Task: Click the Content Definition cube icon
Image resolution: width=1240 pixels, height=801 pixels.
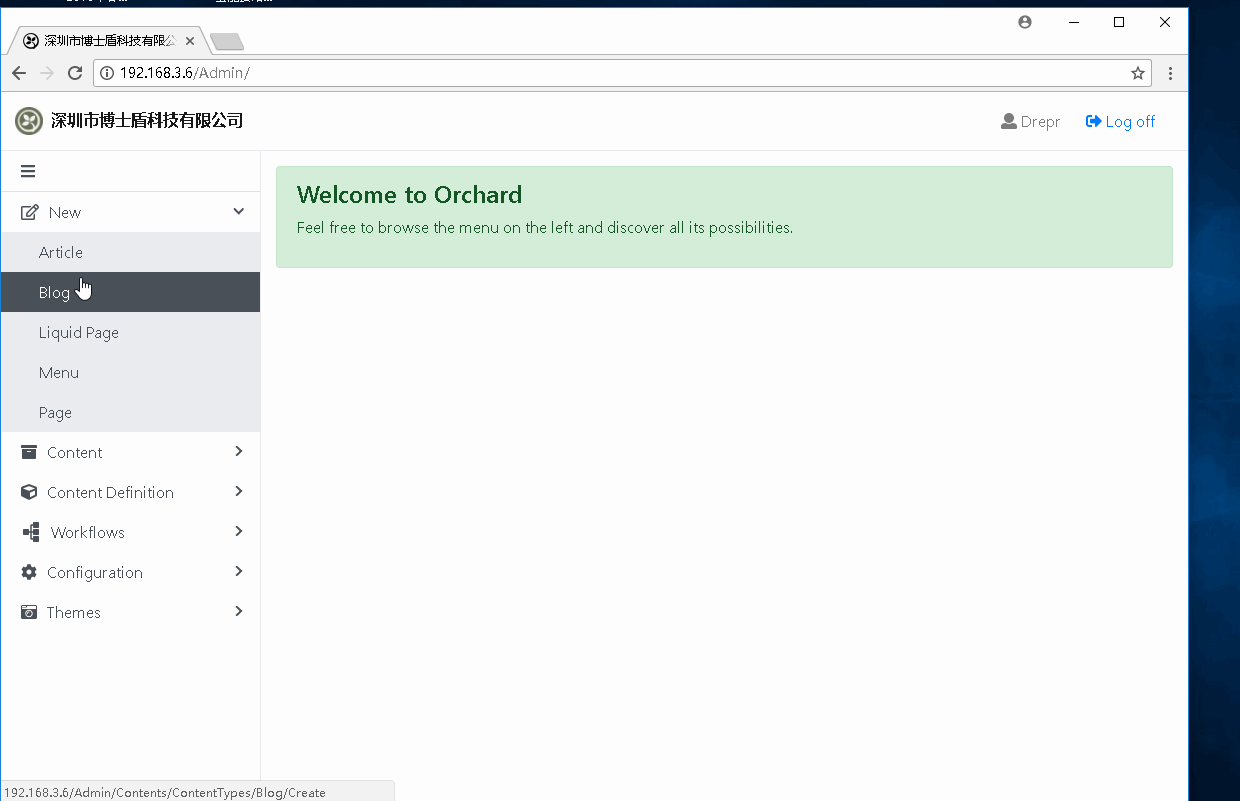Action: pyautogui.click(x=29, y=492)
